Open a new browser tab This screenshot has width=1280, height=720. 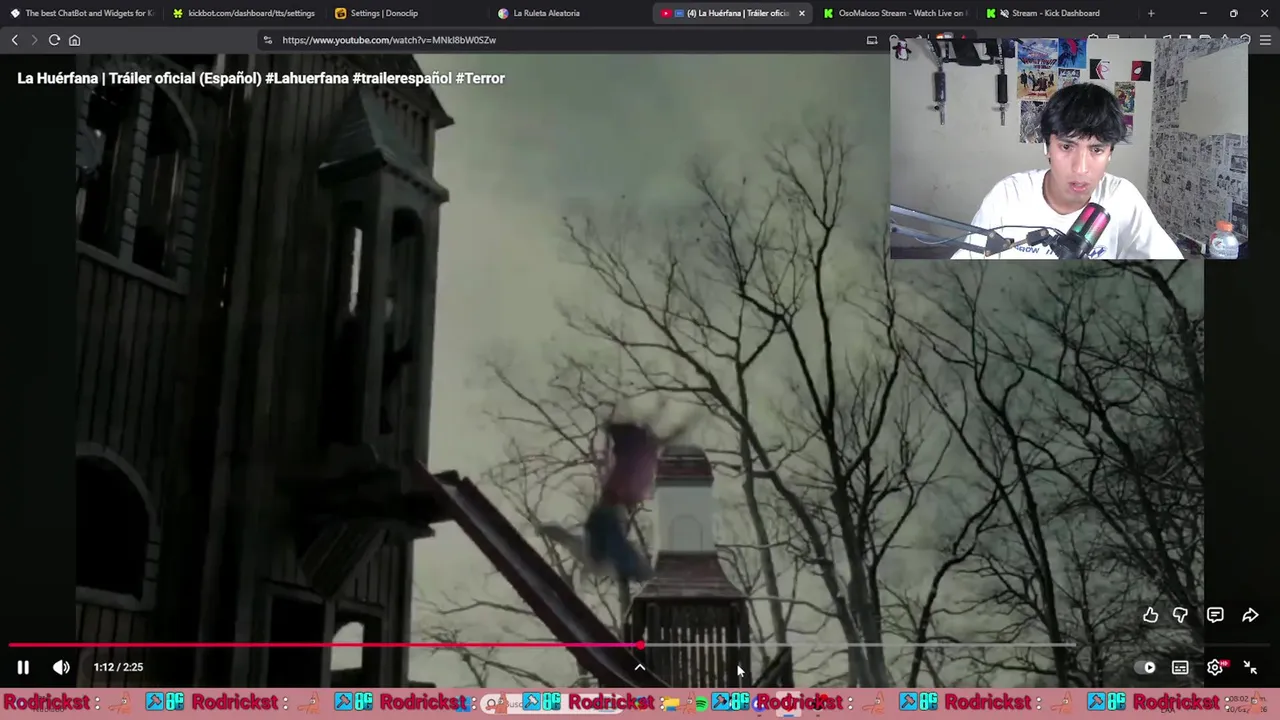point(1151,13)
